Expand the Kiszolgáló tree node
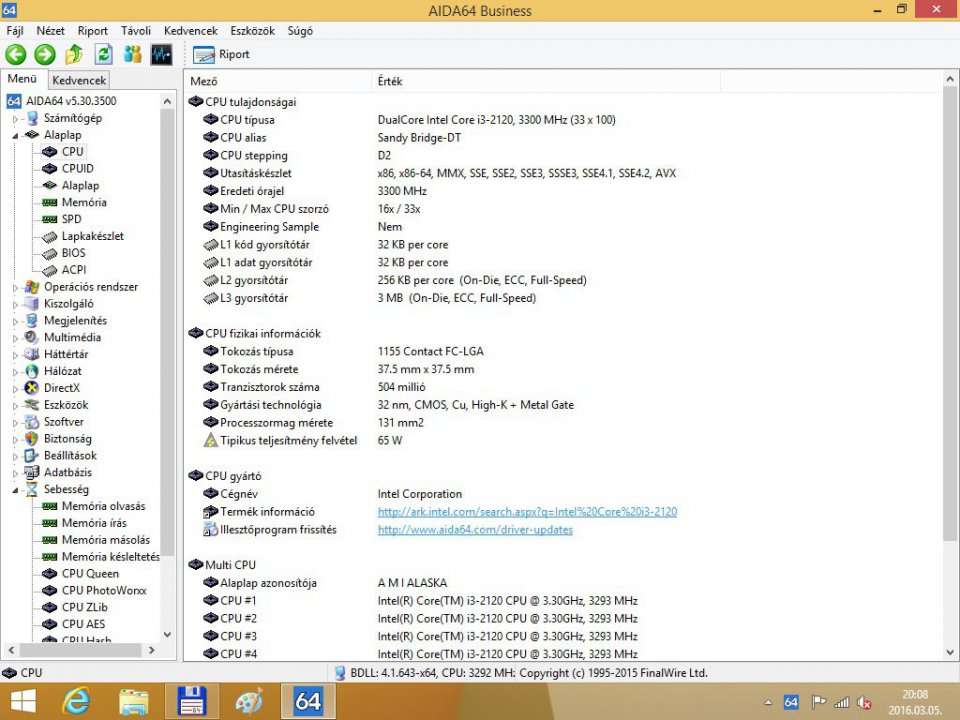Screen dimensions: 960x720 pos(15,304)
